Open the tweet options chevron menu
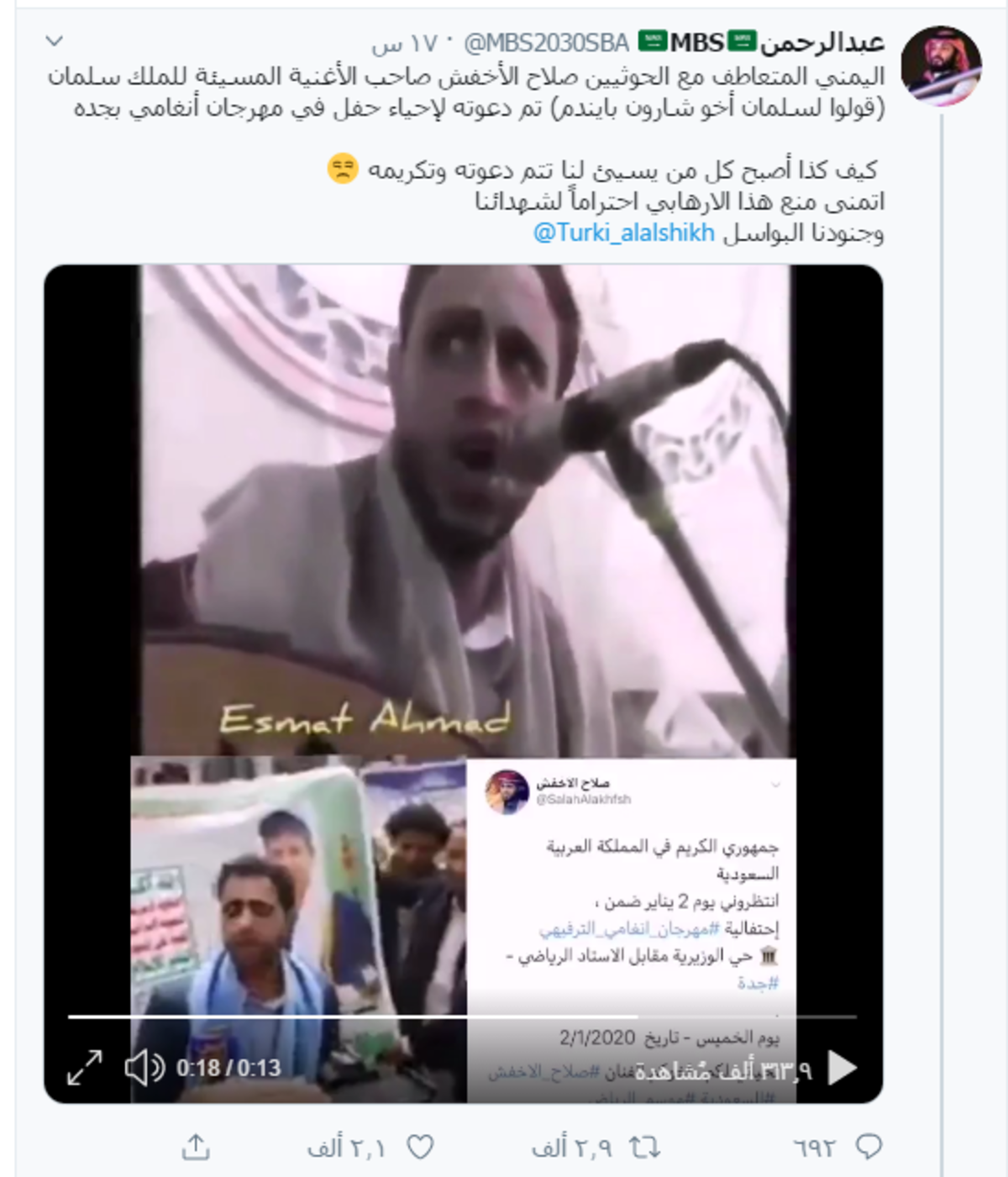 (x=55, y=40)
